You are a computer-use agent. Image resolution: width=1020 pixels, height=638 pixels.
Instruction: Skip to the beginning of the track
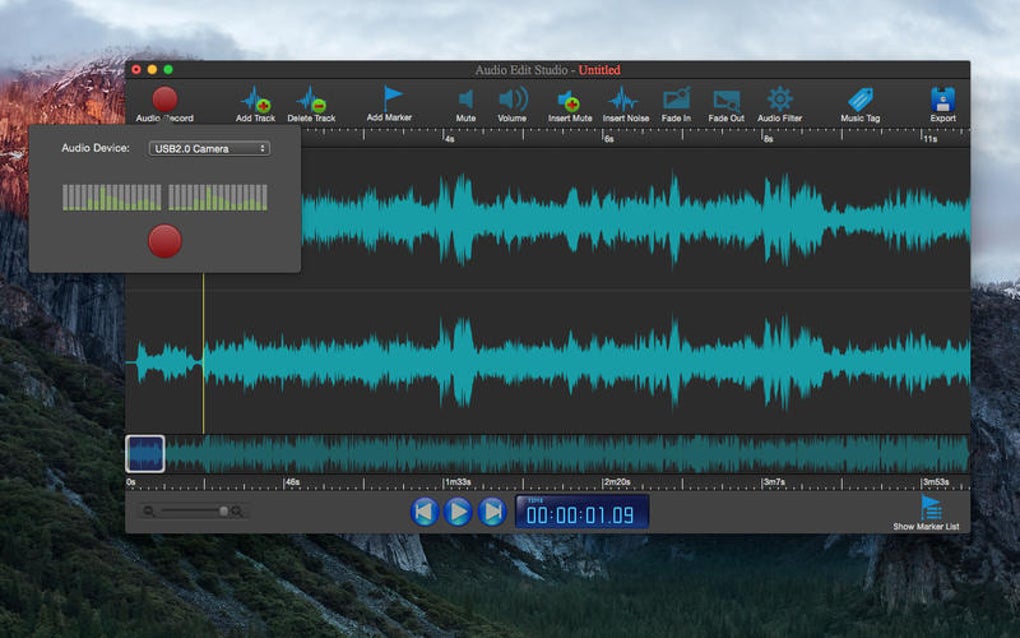[x=424, y=512]
